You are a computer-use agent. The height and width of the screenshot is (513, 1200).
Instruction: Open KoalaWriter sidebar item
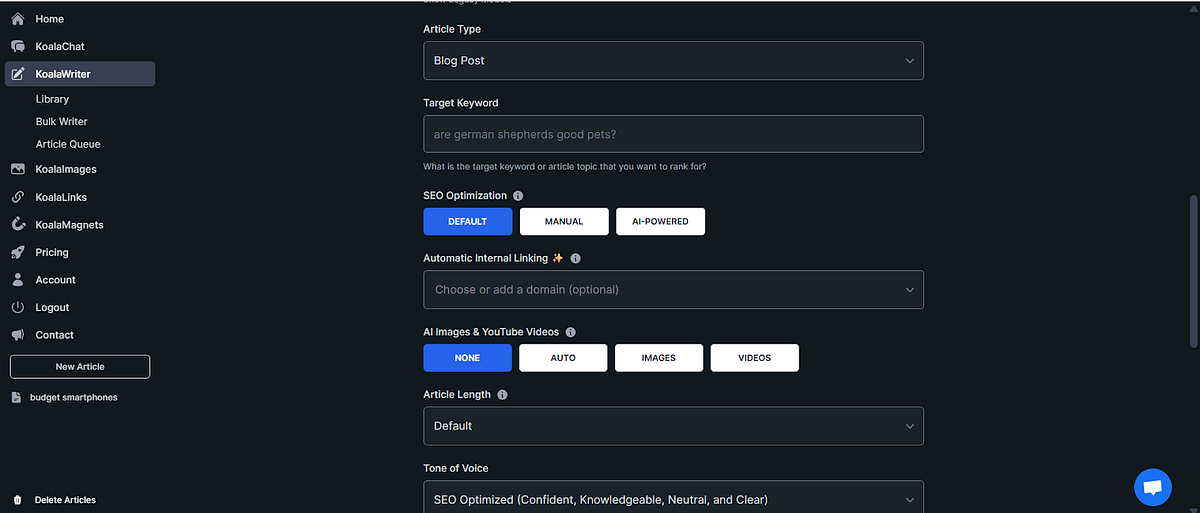point(80,74)
